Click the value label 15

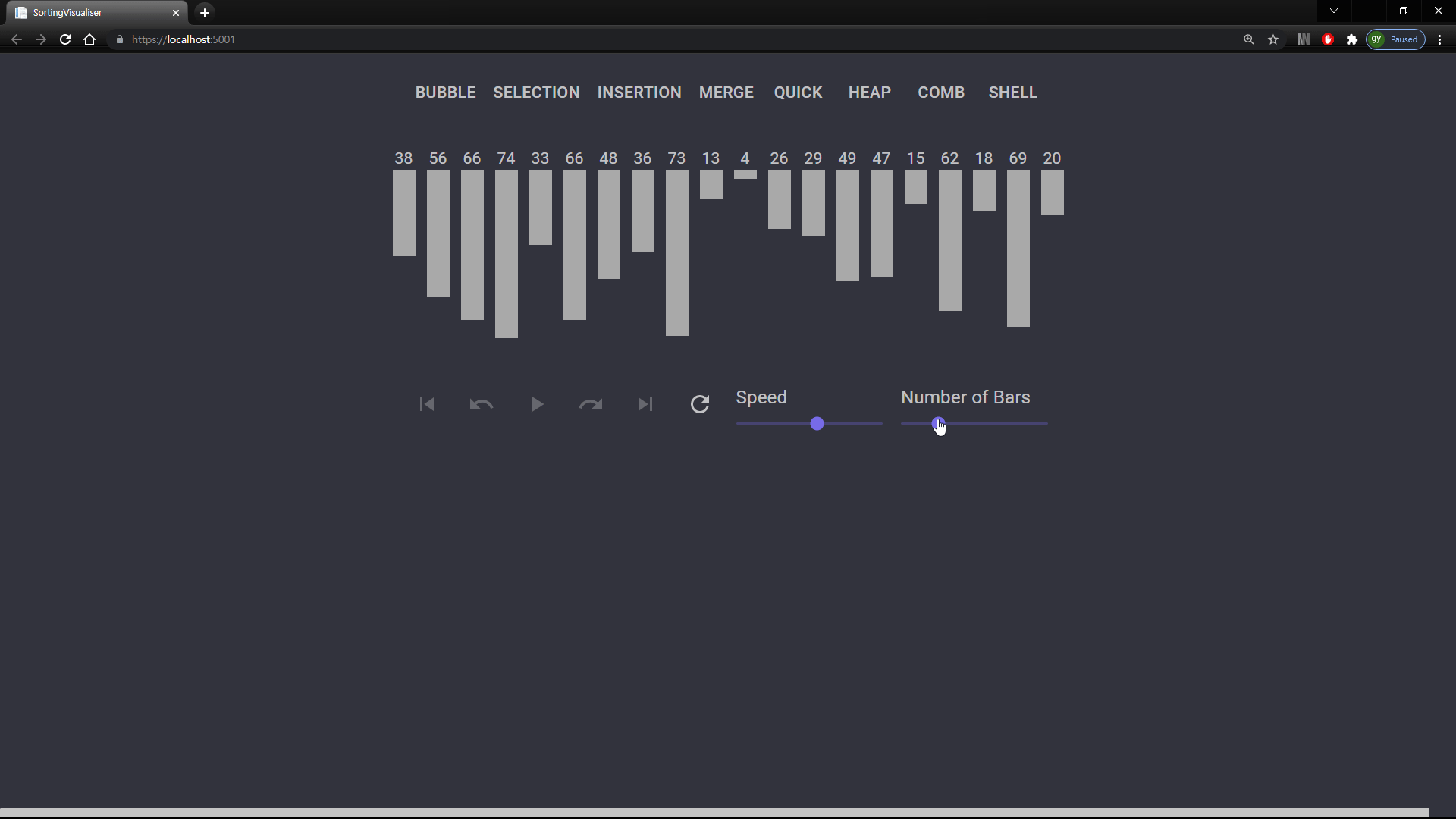pos(915,158)
